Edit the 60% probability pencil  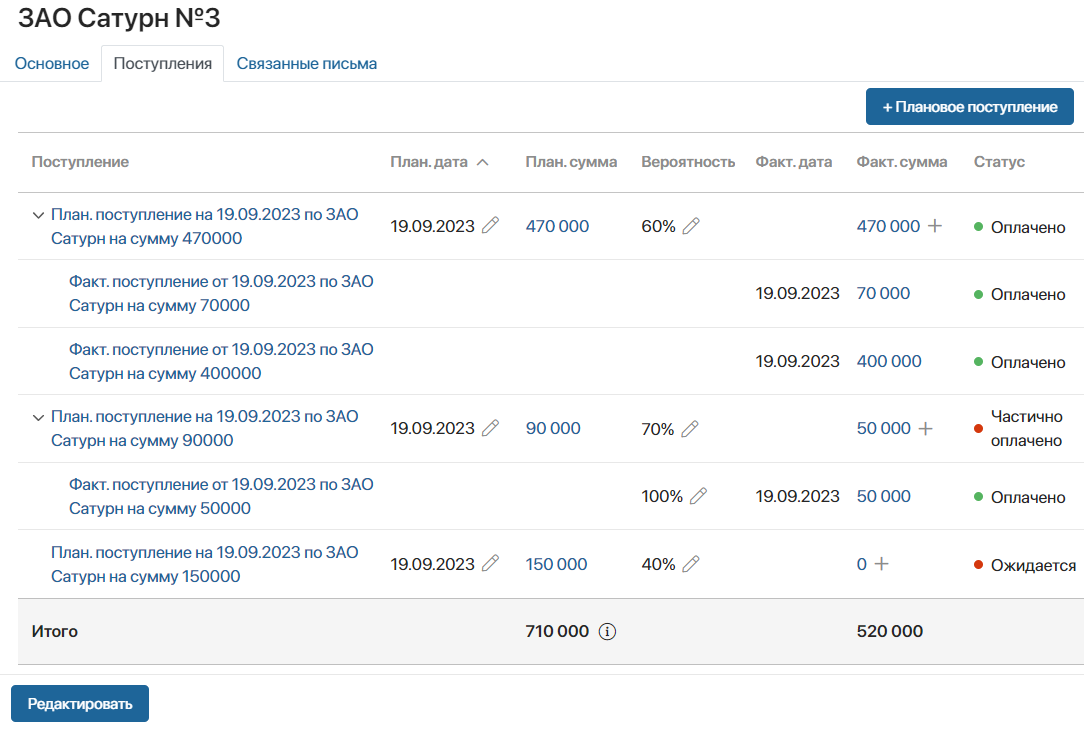point(691,225)
